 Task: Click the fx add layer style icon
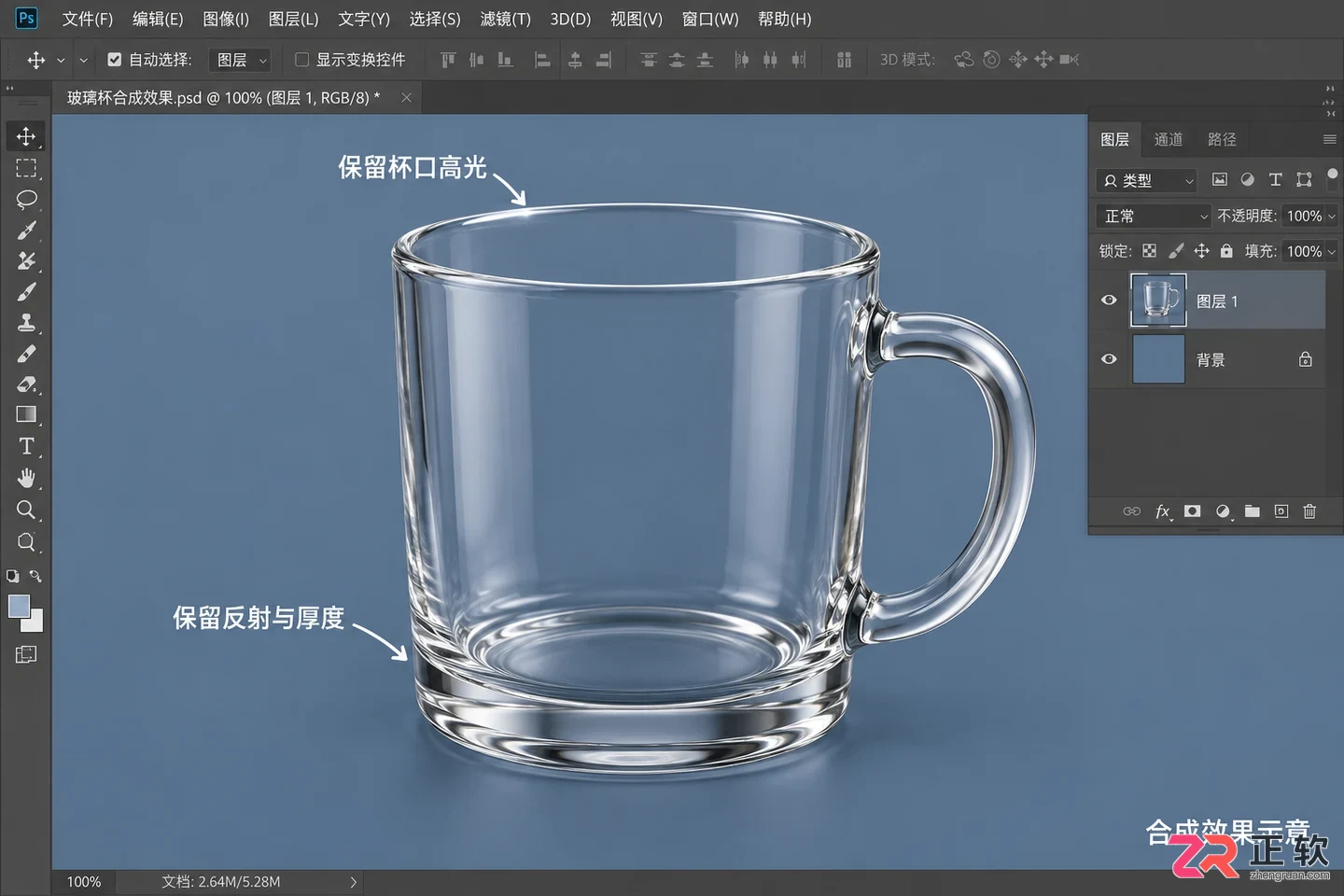pyautogui.click(x=1162, y=511)
